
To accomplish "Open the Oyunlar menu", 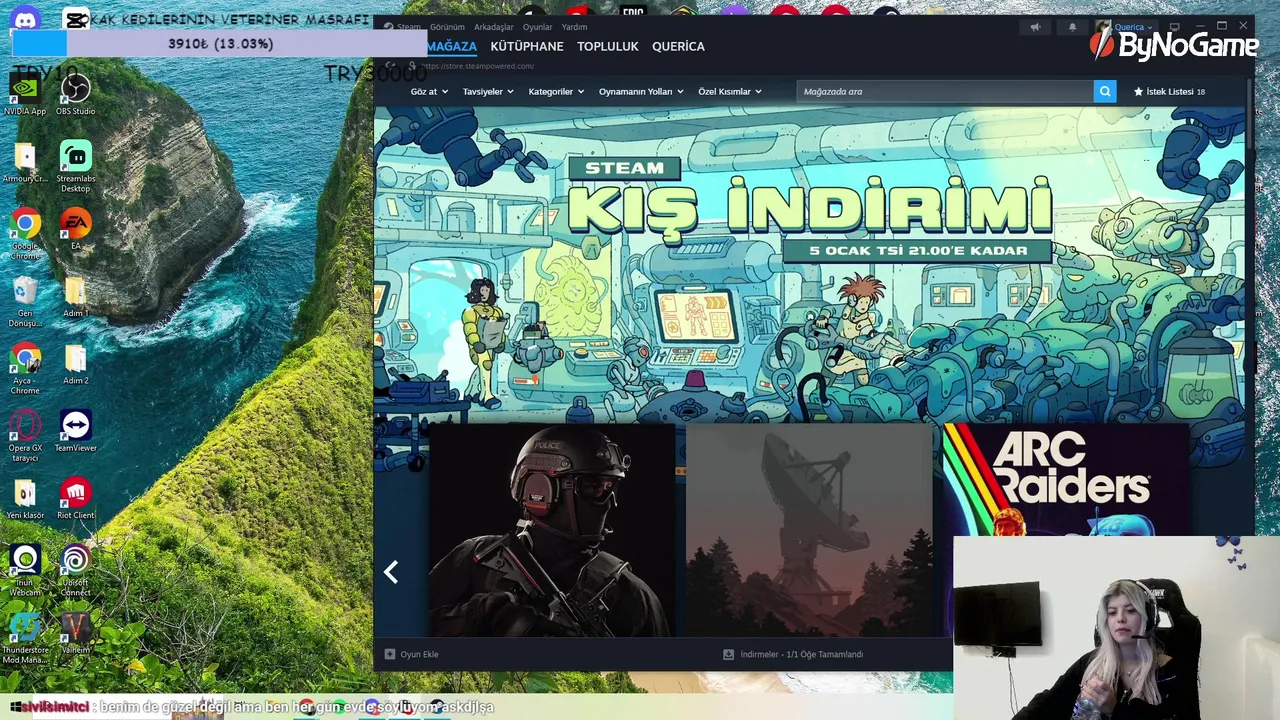I will pyautogui.click(x=537, y=27).
